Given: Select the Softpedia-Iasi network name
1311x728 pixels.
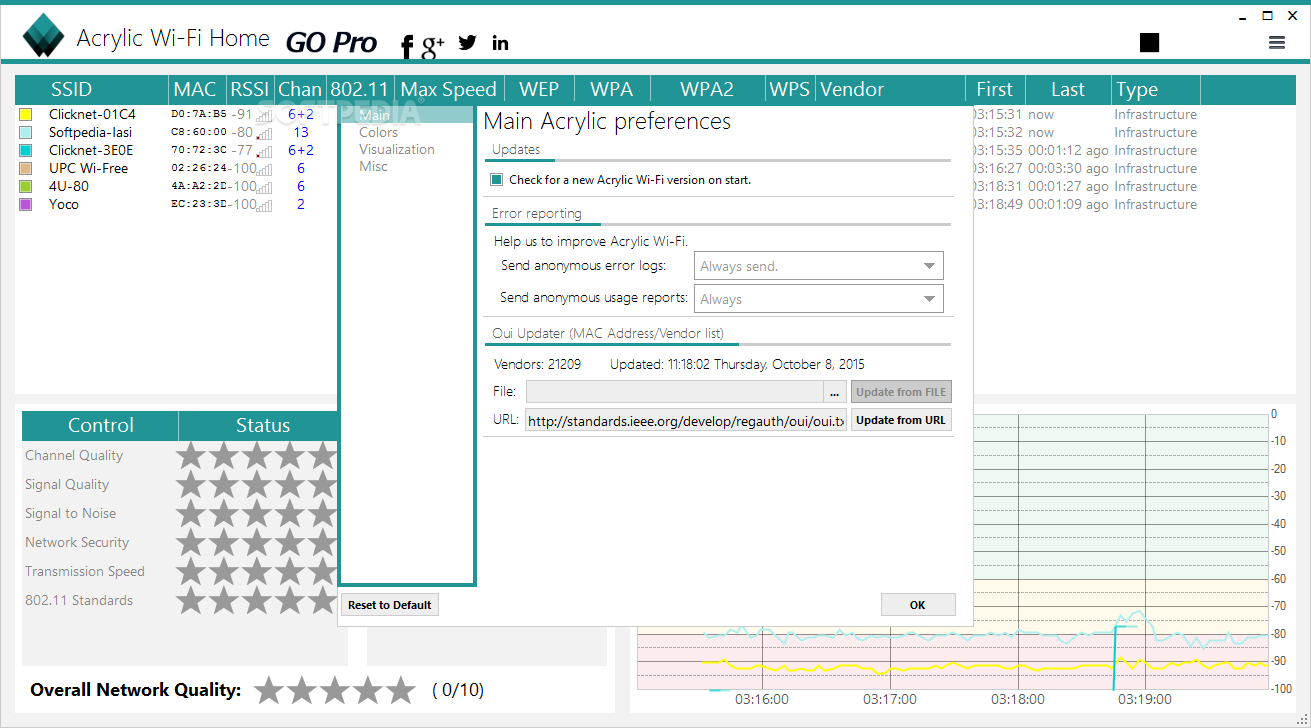Looking at the screenshot, I should pos(90,133).
